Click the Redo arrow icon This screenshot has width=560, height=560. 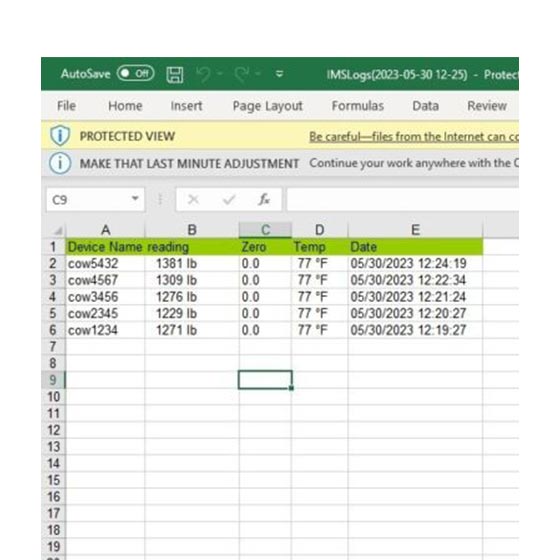(242, 74)
